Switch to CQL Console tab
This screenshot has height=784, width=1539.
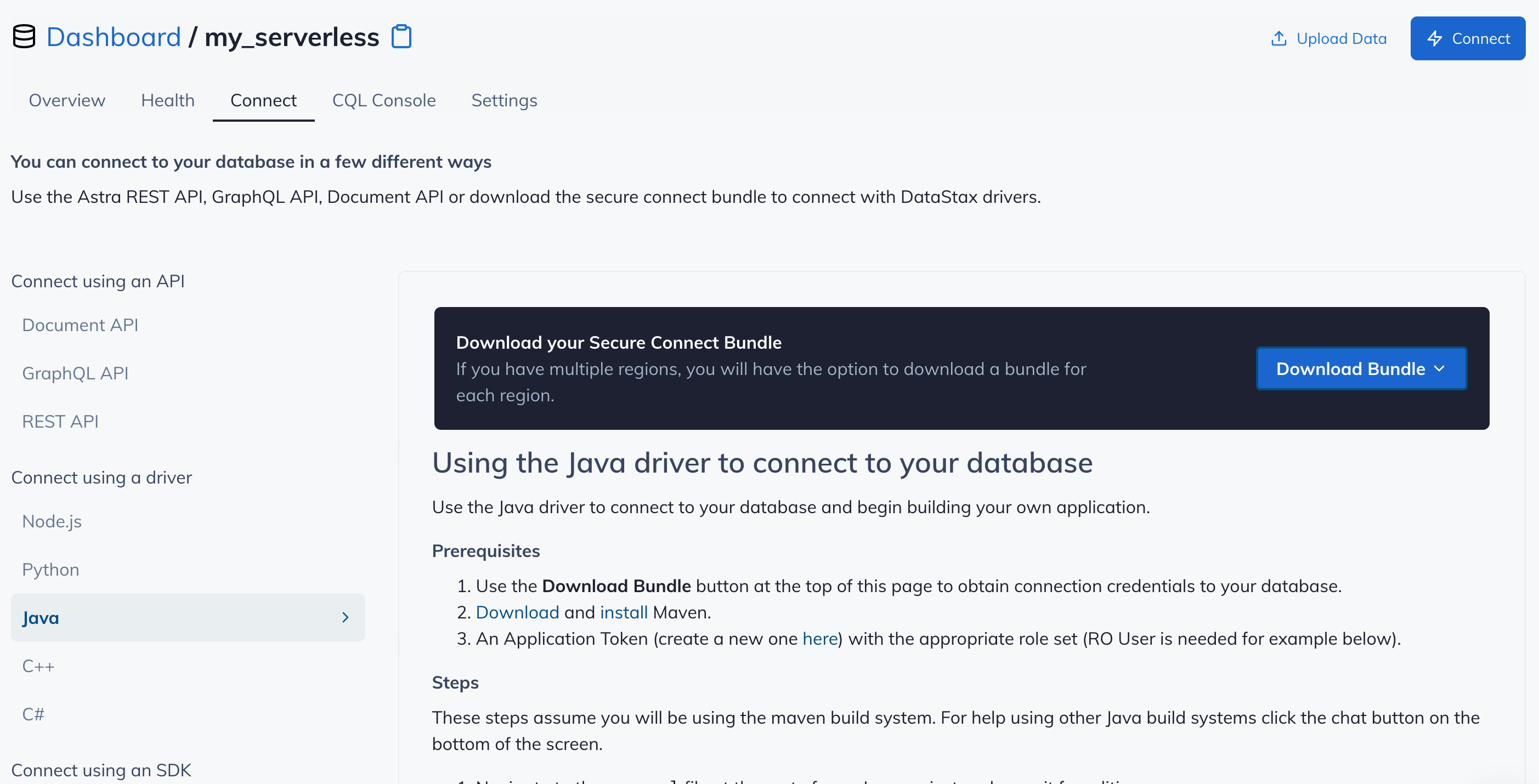point(383,100)
